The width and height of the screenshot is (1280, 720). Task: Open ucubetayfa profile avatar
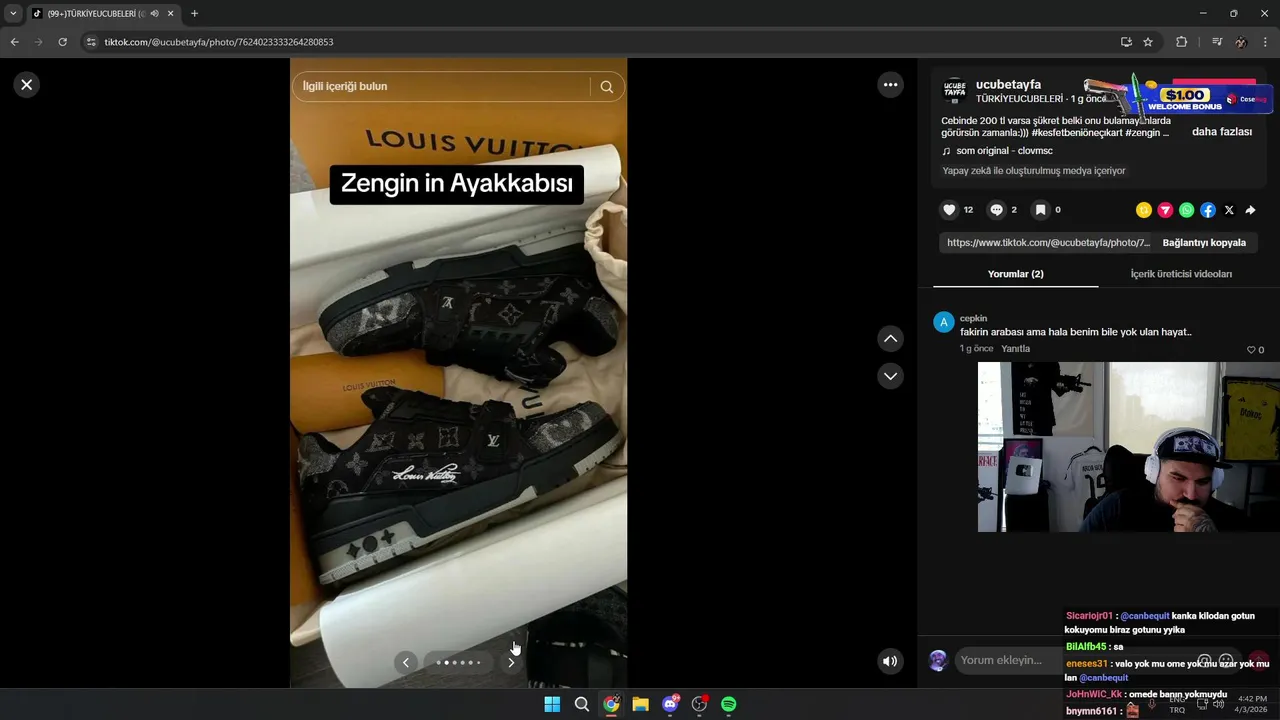(x=955, y=90)
